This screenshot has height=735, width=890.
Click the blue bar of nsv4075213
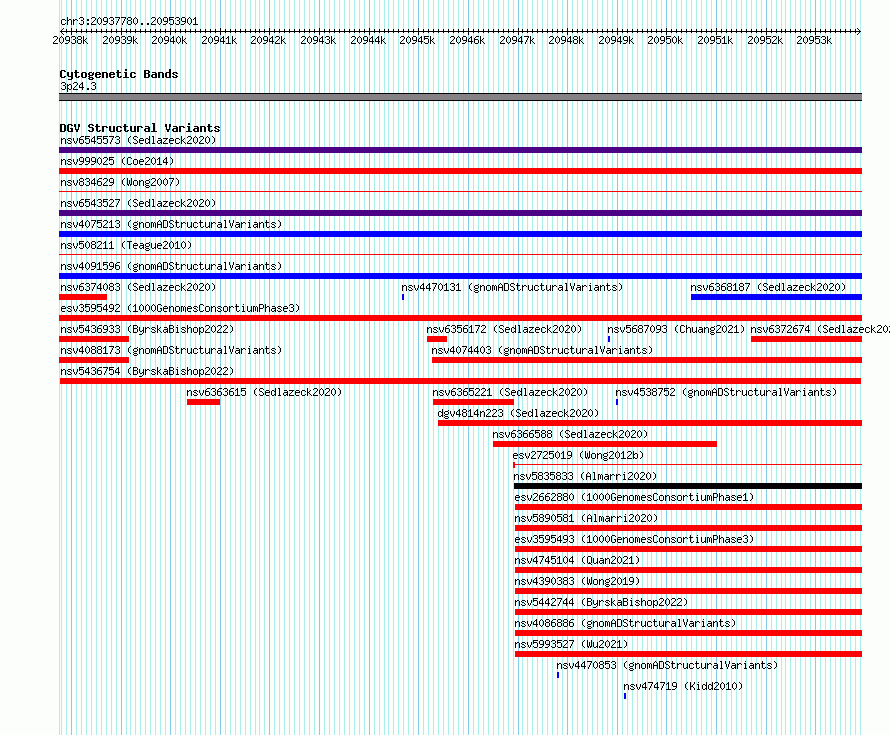460,234
